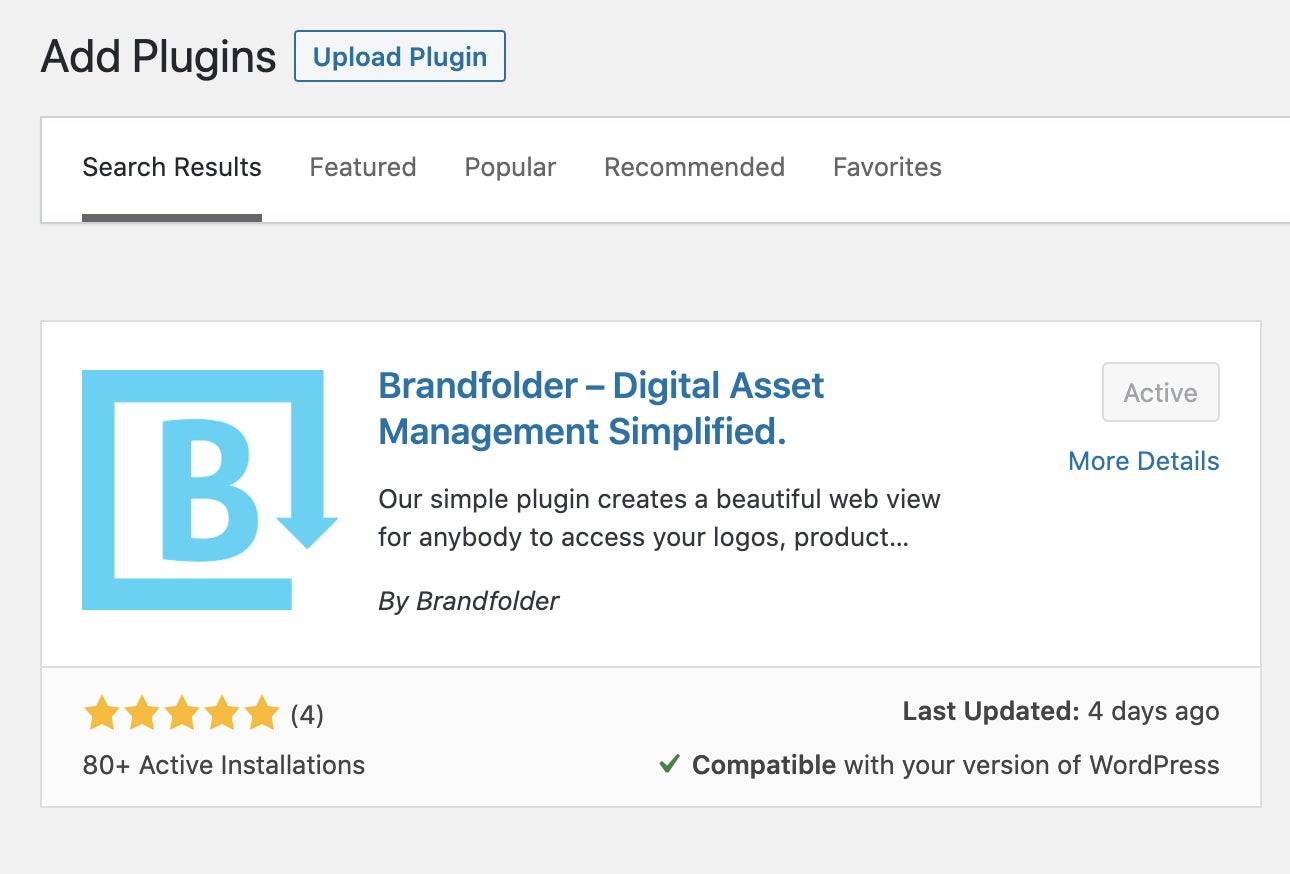Click the Brandfolder plugin logo thumbnail
1290x874 pixels.
point(210,490)
